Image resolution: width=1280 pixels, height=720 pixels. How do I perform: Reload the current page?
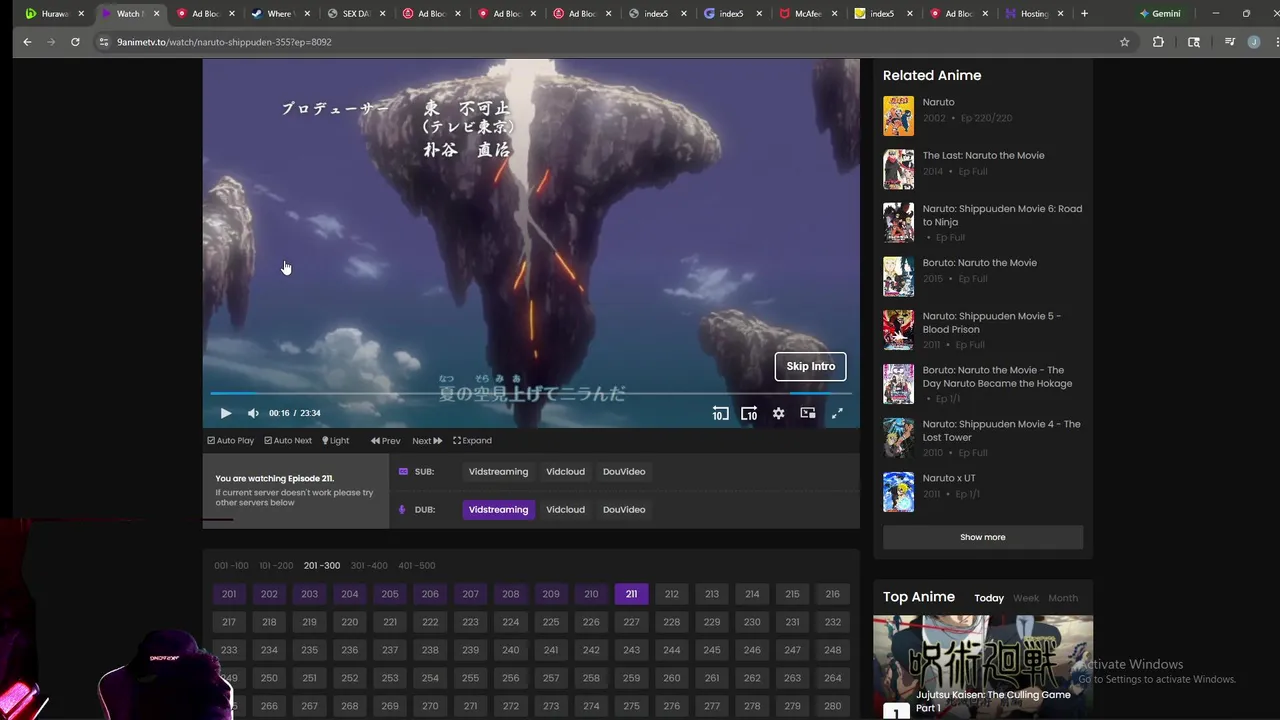click(75, 42)
